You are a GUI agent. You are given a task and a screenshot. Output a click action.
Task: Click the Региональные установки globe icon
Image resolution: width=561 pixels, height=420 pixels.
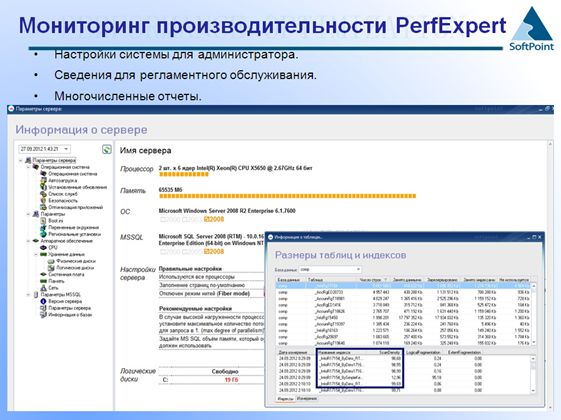[43, 234]
